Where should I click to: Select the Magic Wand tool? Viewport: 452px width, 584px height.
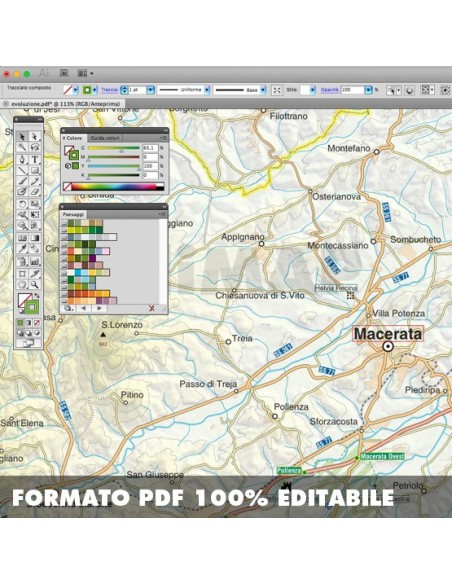tap(22, 147)
